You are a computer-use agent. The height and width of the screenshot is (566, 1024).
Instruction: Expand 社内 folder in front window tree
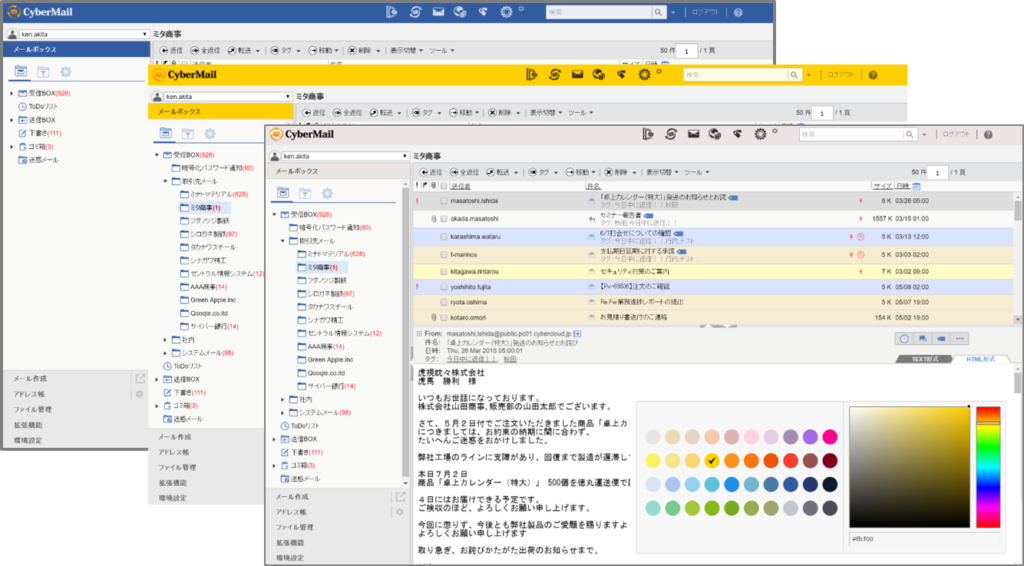[x=283, y=400]
